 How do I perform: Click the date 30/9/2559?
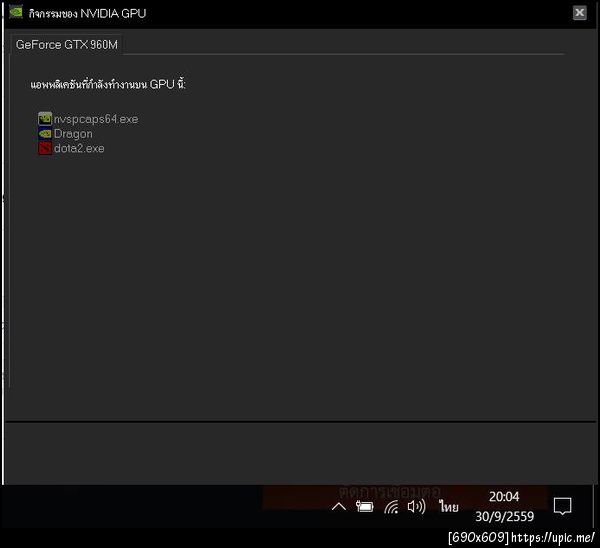[x=504, y=517]
